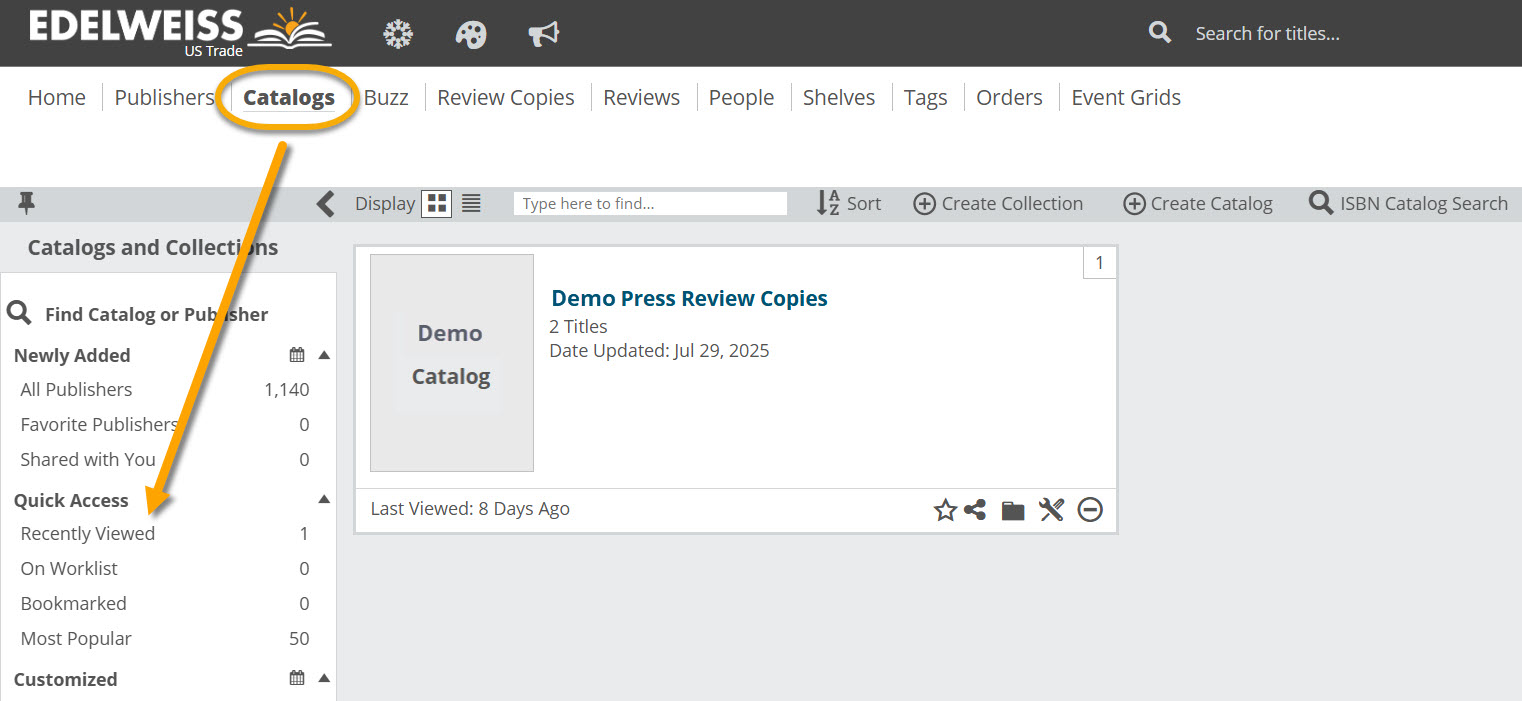The height and width of the screenshot is (701, 1522).
Task: Click the Type here to find field
Action: click(x=650, y=204)
